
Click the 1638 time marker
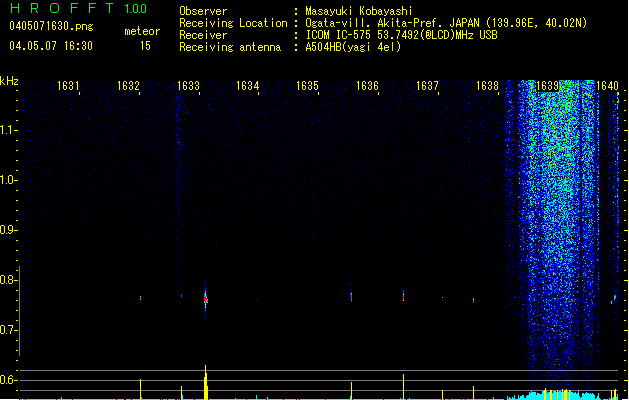(x=487, y=86)
